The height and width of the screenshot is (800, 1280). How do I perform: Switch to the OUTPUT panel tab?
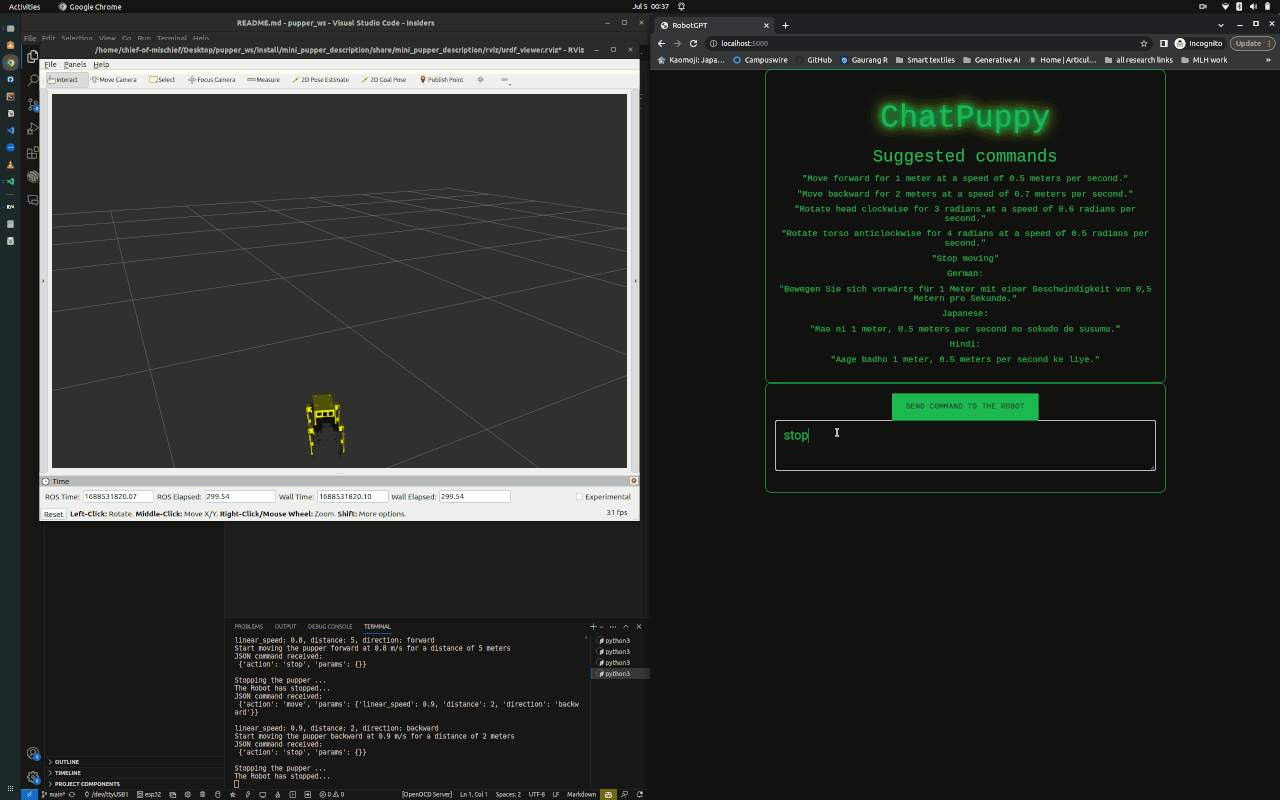click(x=285, y=626)
